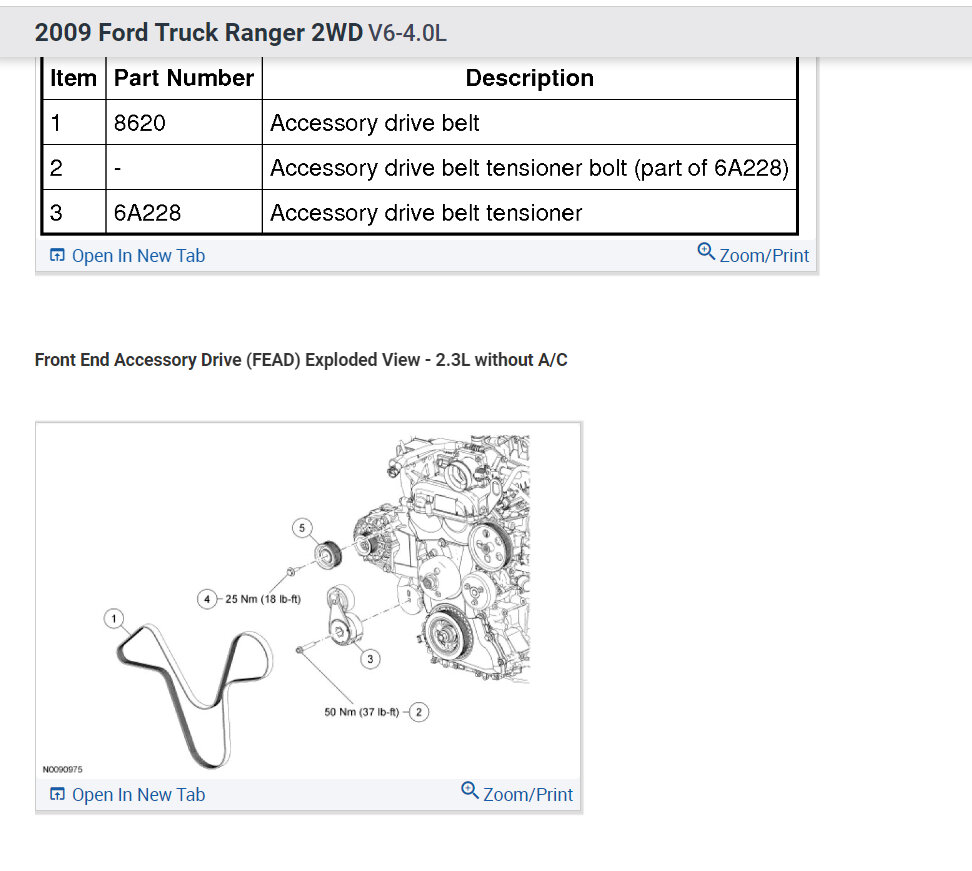The image size is (972, 871).
Task: Click the parts table Open In New Tab icon
Action: (x=57, y=255)
